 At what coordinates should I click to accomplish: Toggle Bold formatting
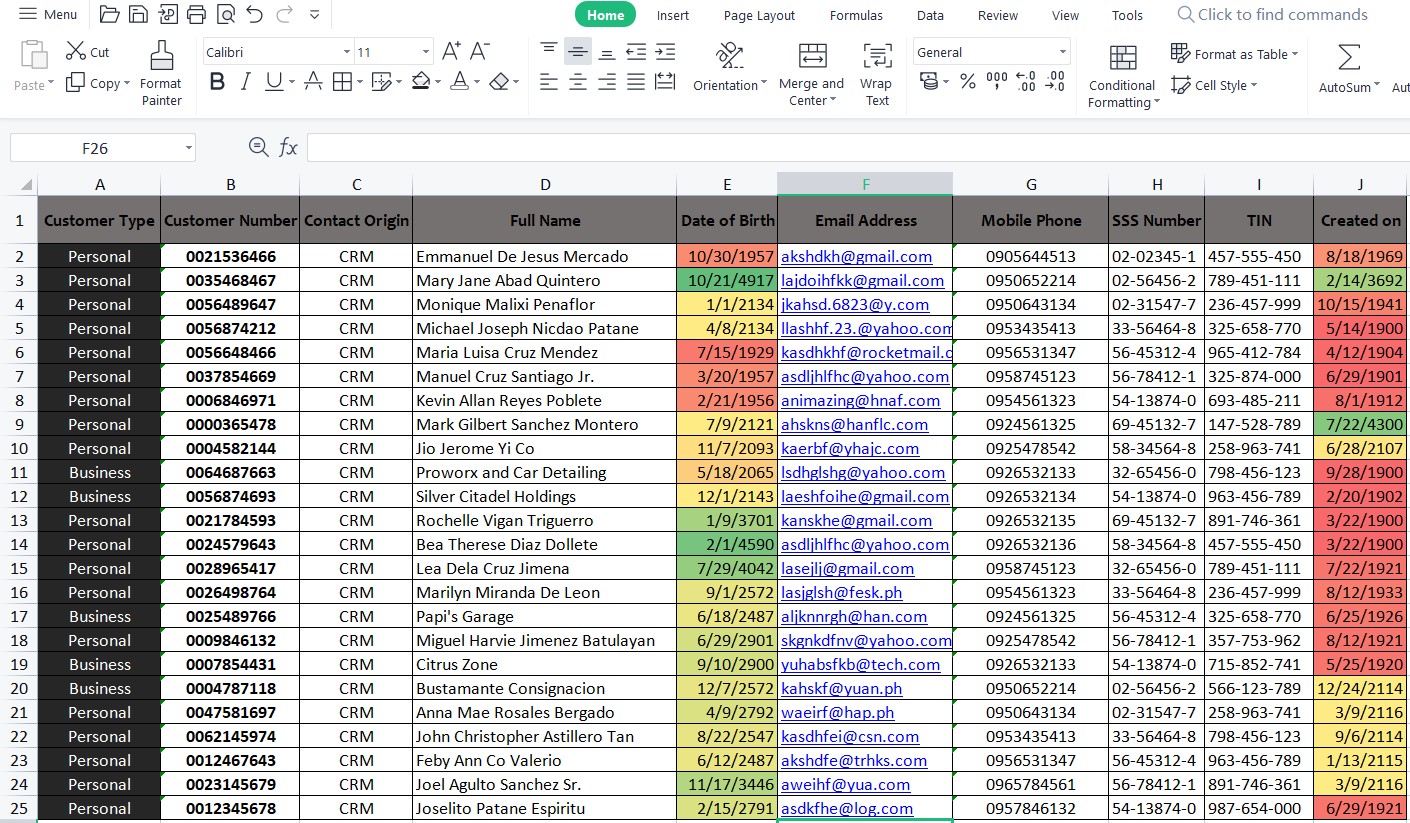[217, 82]
